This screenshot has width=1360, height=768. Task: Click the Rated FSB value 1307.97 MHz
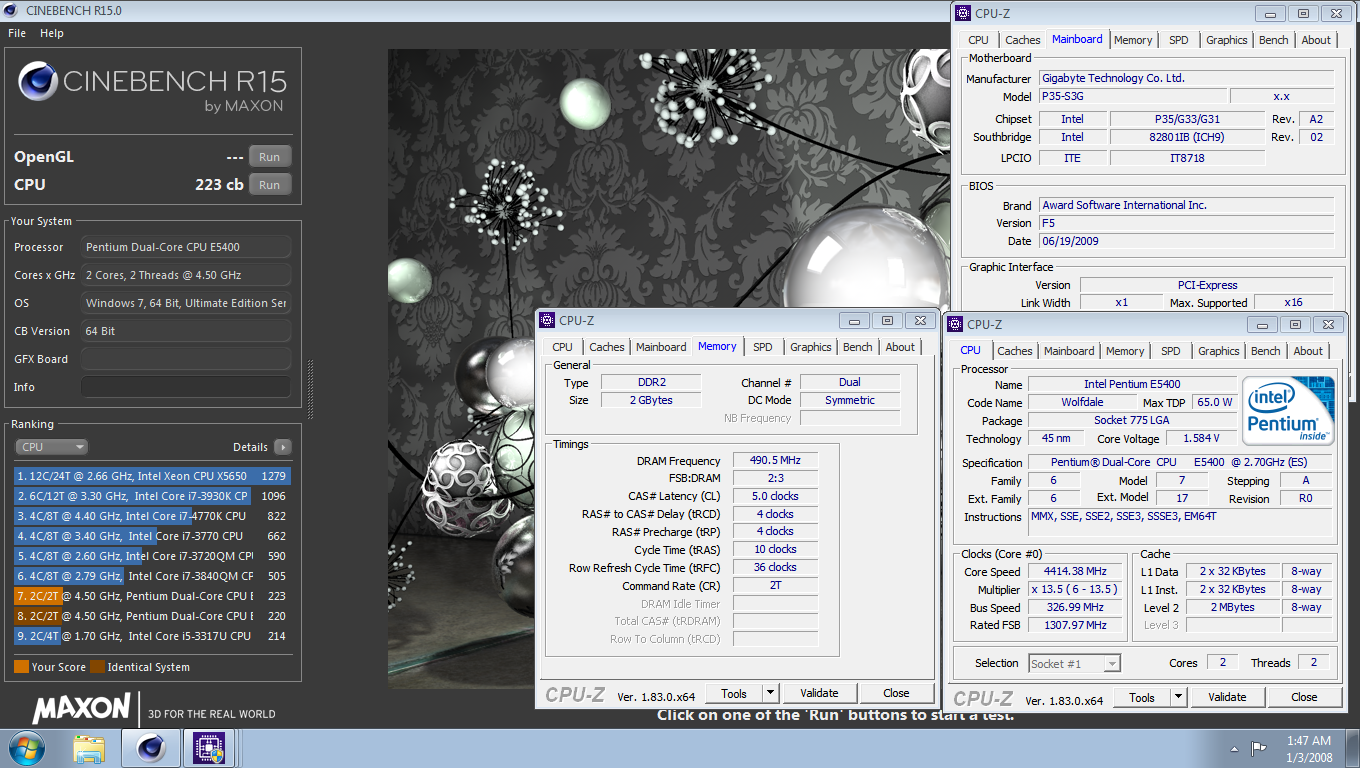pos(1075,626)
